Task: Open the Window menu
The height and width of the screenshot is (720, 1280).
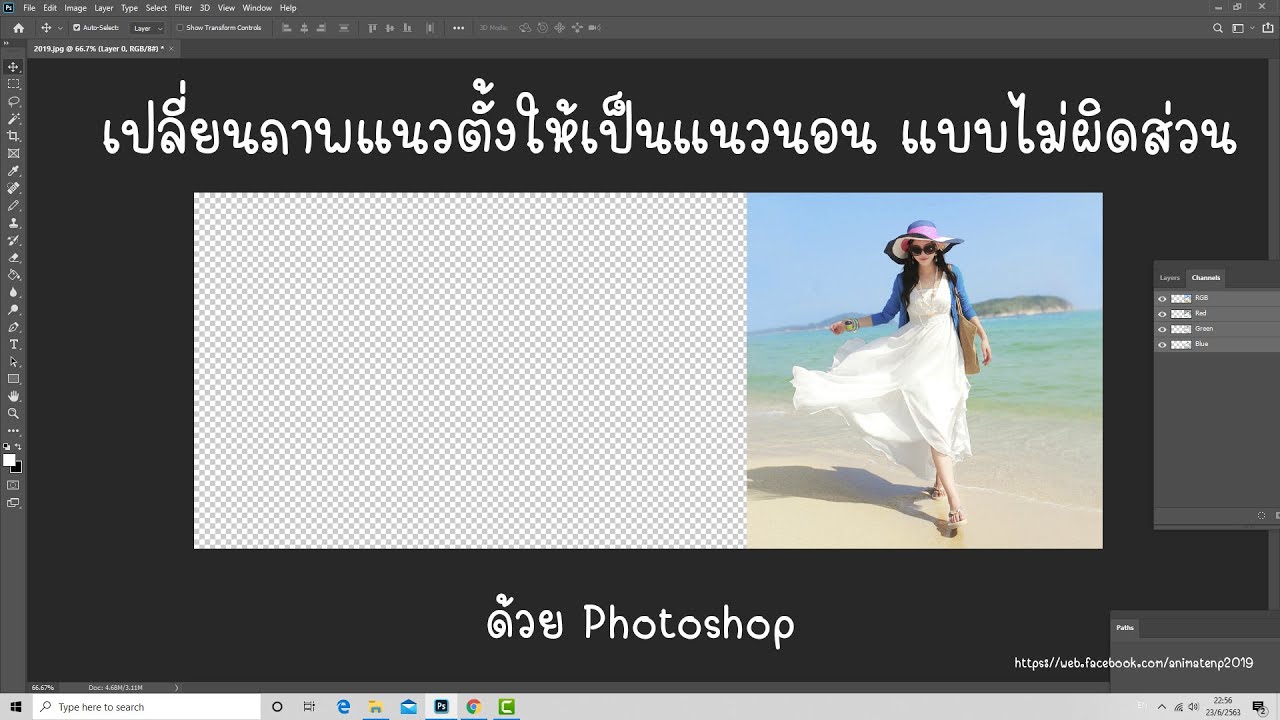Action: (x=257, y=8)
